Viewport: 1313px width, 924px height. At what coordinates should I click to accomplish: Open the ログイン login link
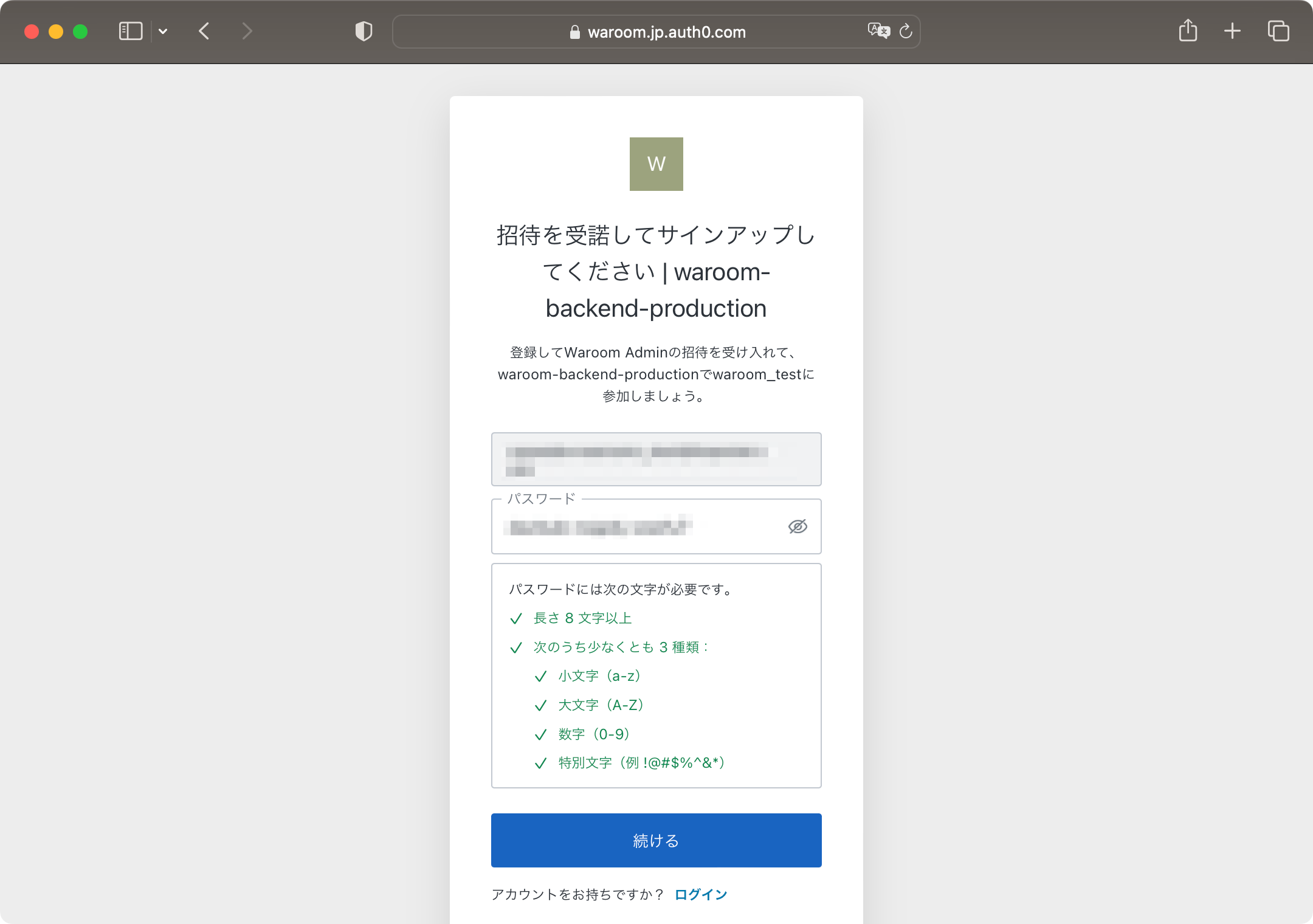(x=701, y=894)
